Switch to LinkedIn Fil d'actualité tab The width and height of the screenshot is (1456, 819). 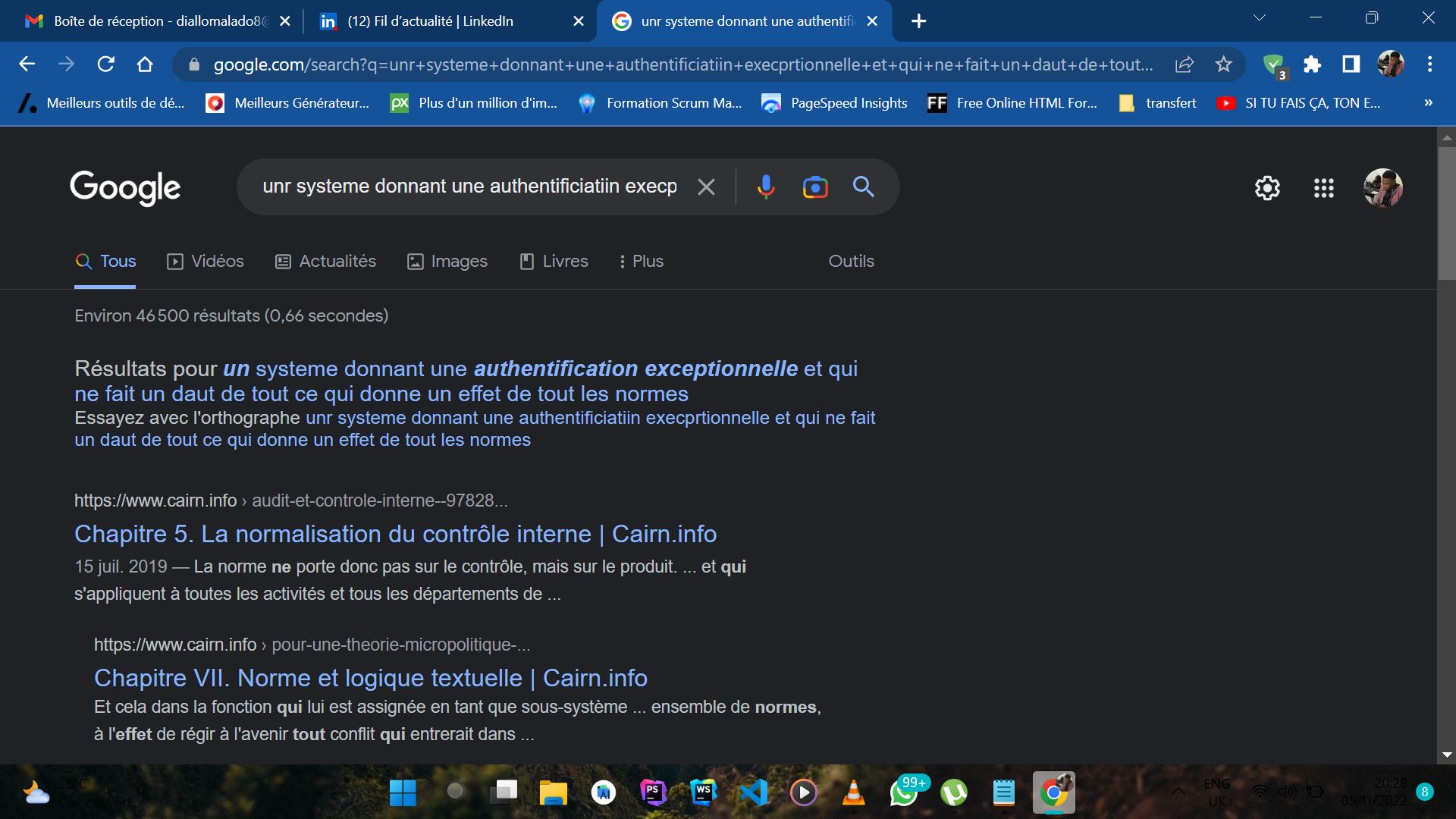[430, 21]
